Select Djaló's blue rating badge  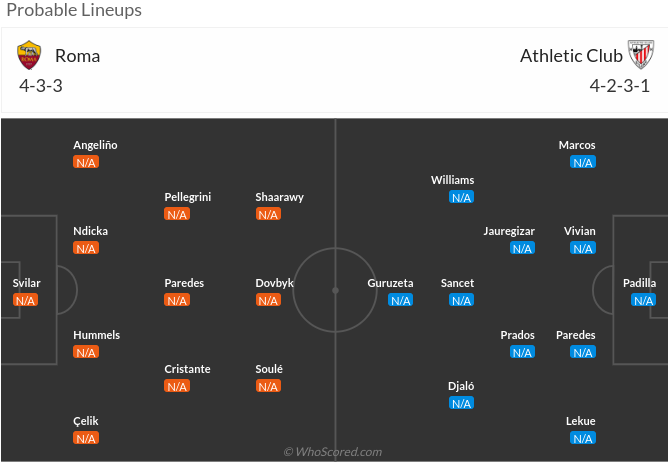[461, 403]
